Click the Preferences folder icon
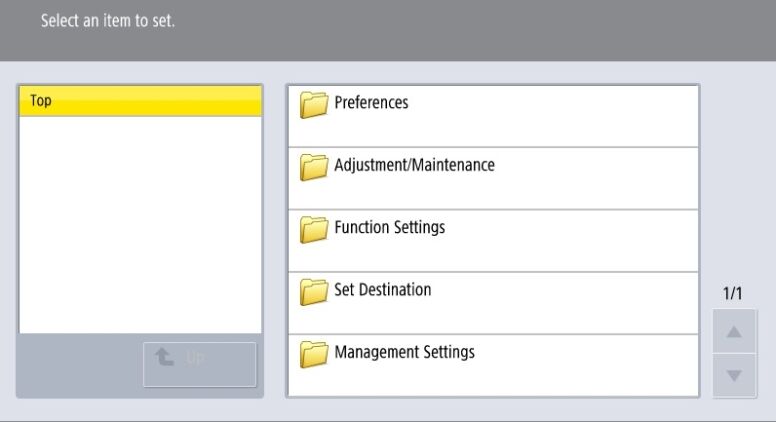Viewport: 776px width, 422px height. pyautogui.click(x=315, y=105)
